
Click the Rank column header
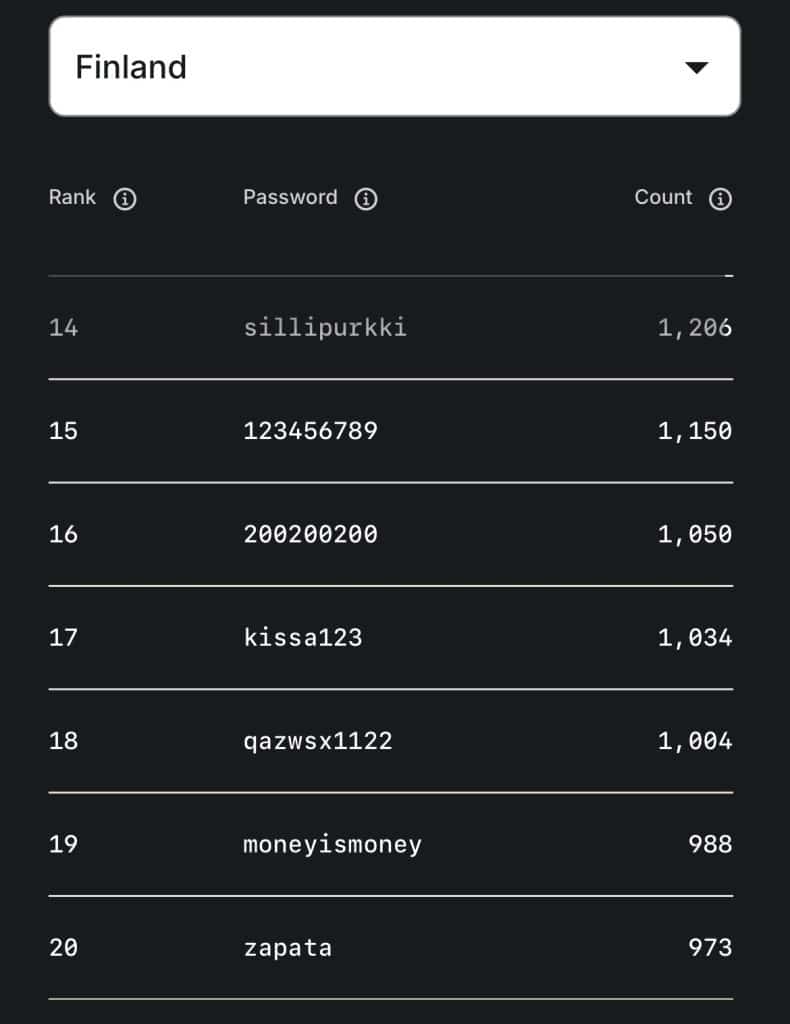72,197
